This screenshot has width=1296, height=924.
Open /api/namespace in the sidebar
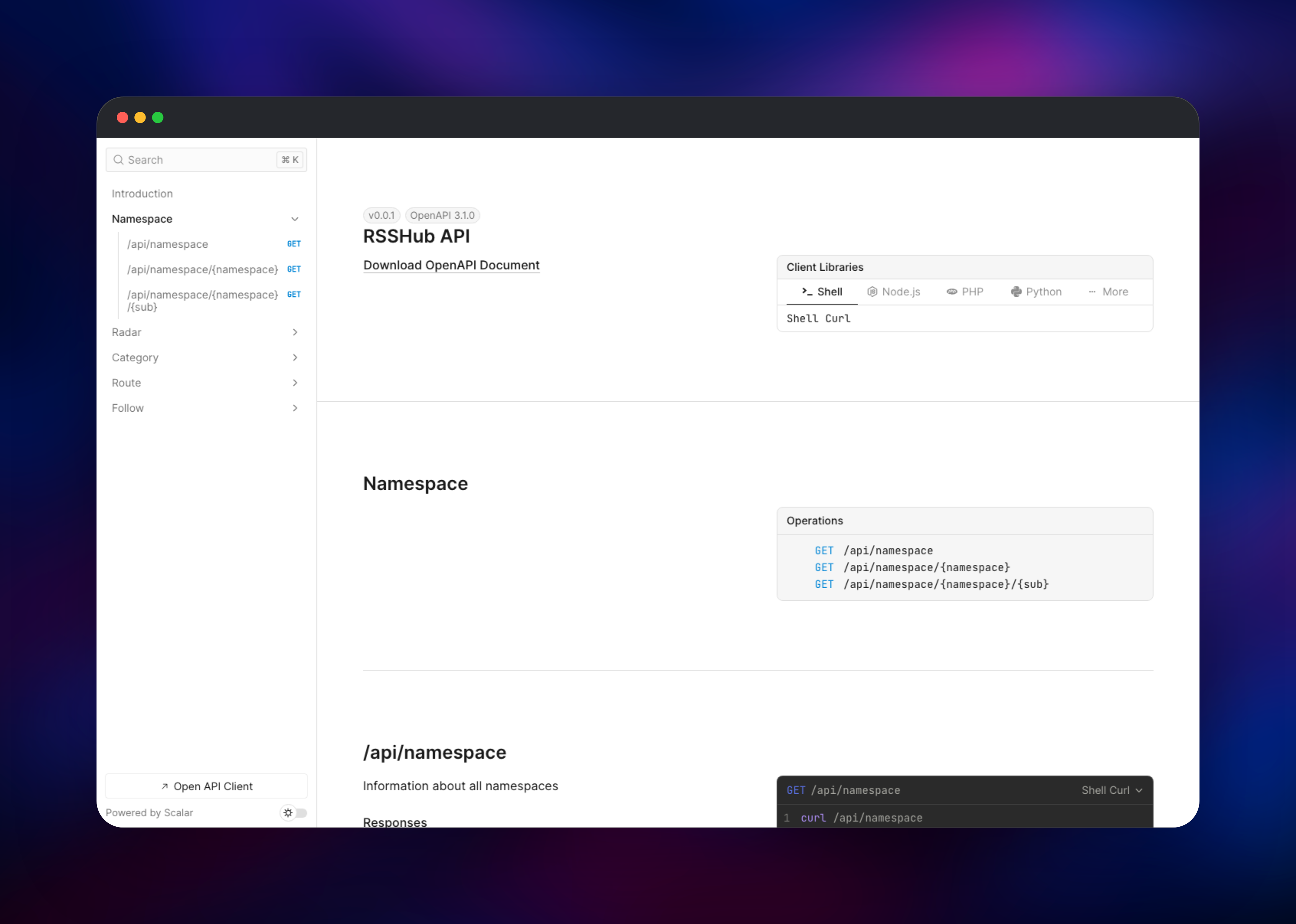[x=167, y=244]
